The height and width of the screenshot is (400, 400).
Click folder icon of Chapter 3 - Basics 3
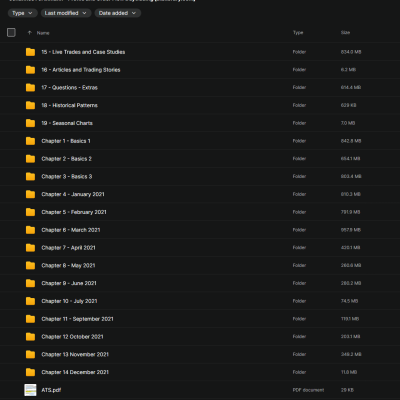(30, 176)
